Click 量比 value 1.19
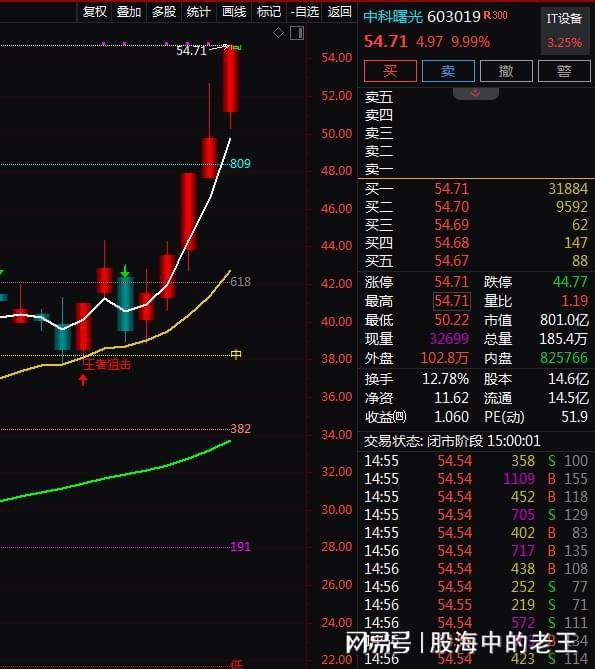The width and height of the screenshot is (595, 669). 575,301
